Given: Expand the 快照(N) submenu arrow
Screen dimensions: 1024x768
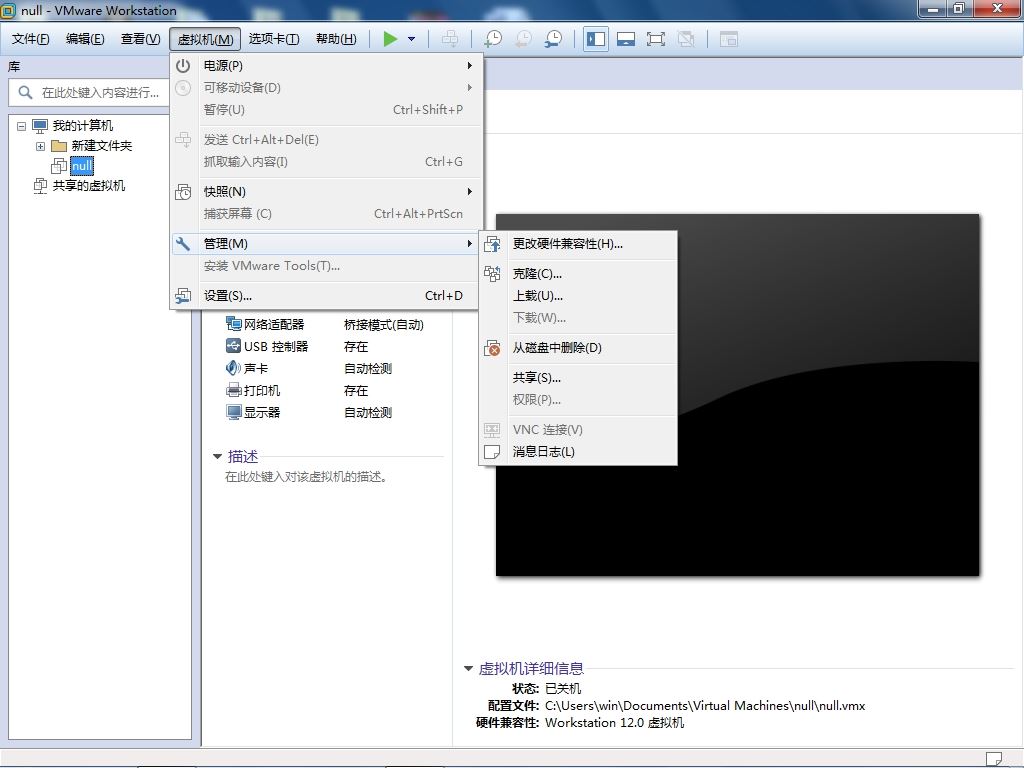Looking at the screenshot, I should pyautogui.click(x=469, y=191).
